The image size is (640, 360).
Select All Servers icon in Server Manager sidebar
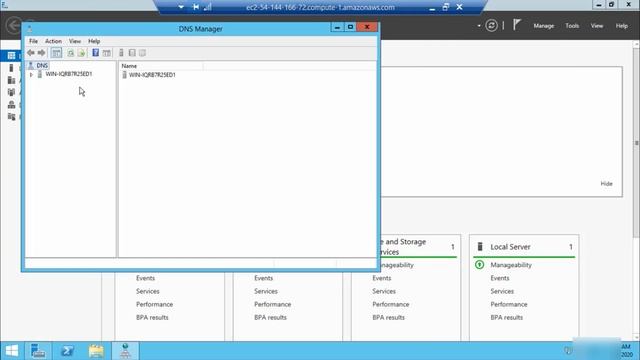11,80
